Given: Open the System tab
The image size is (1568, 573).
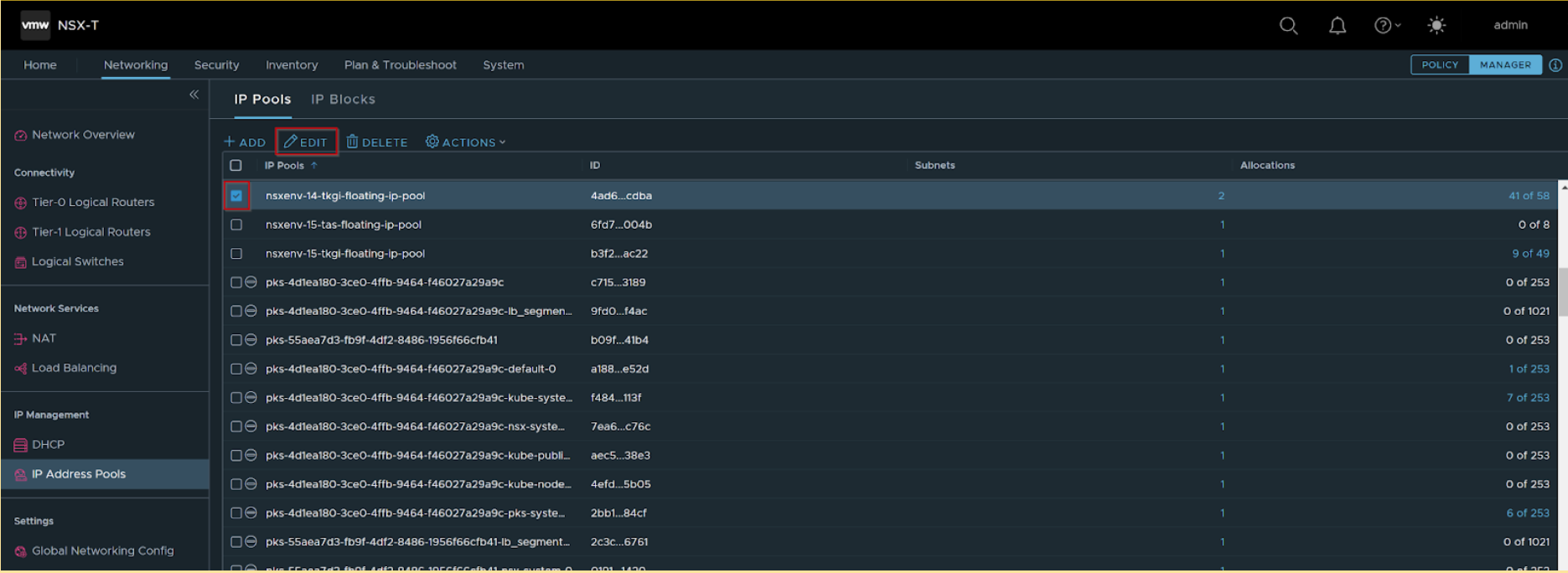Looking at the screenshot, I should pos(504,65).
